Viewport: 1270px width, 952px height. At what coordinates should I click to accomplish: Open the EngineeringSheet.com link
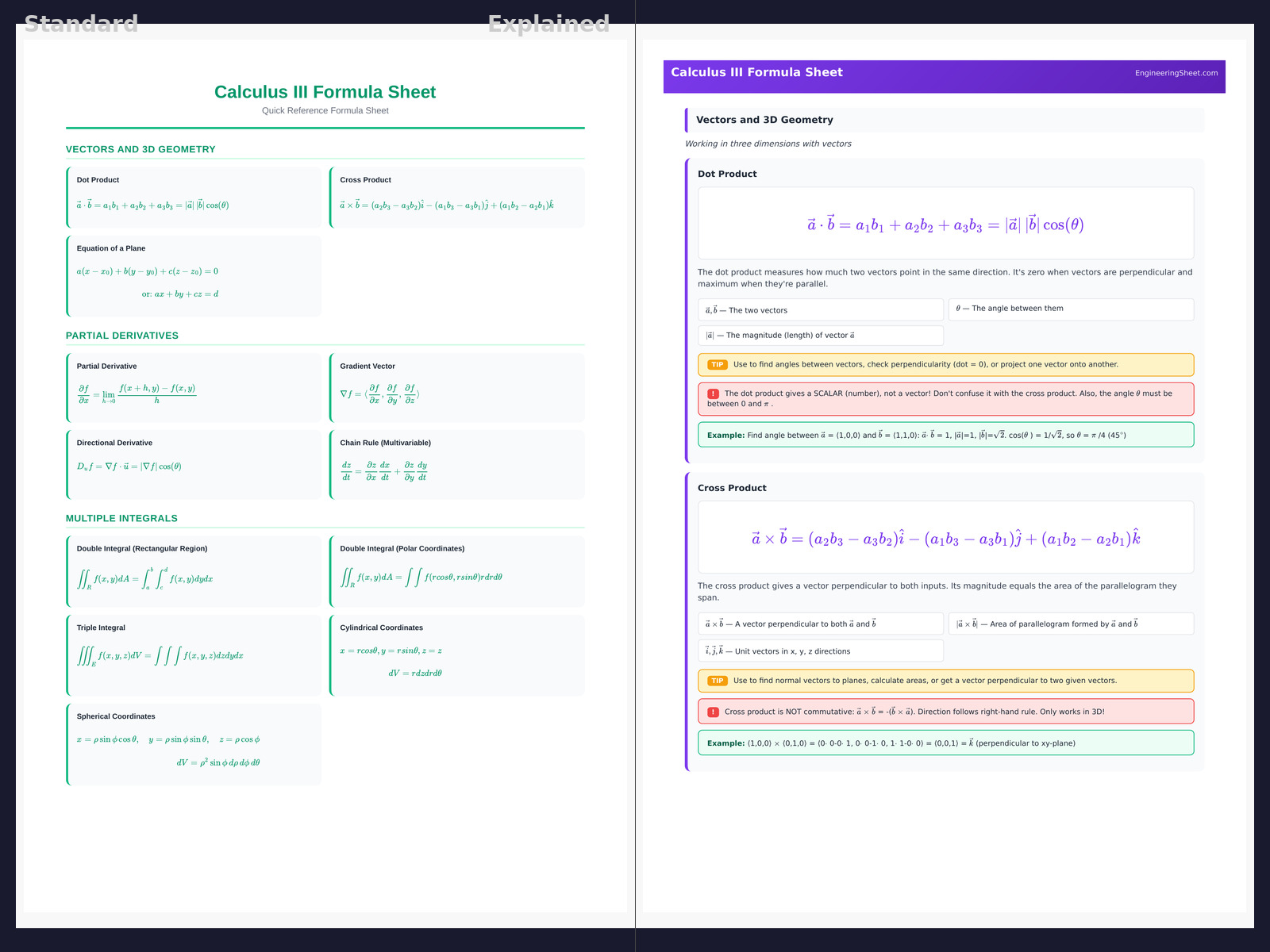tap(1176, 73)
